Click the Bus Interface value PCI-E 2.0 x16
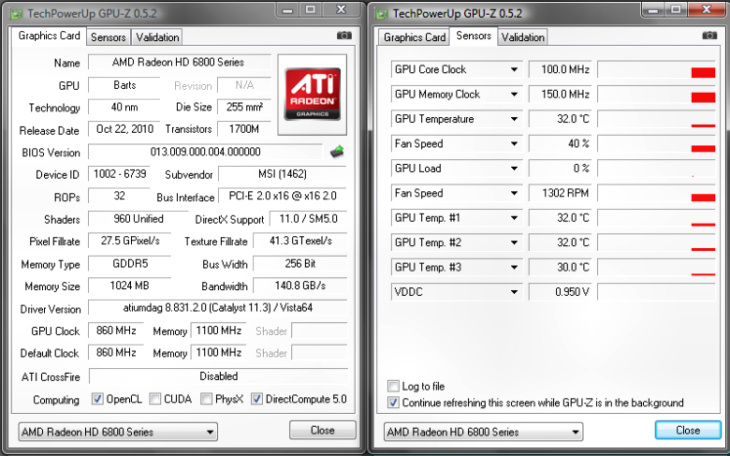Image resolution: width=730 pixels, height=456 pixels. tap(283, 196)
